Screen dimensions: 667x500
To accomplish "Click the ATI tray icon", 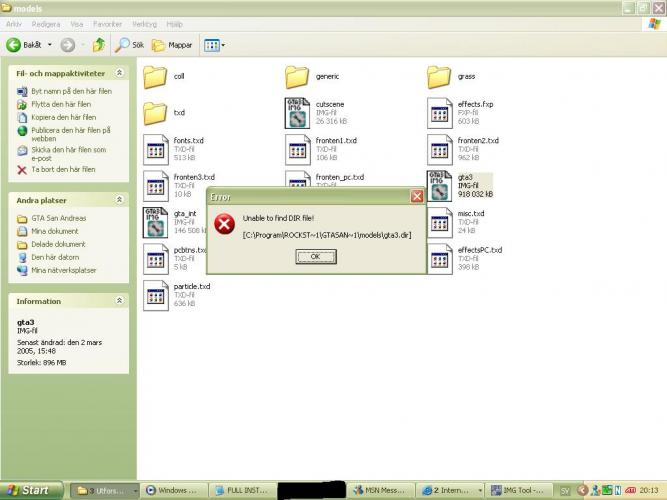I will [x=630, y=491].
